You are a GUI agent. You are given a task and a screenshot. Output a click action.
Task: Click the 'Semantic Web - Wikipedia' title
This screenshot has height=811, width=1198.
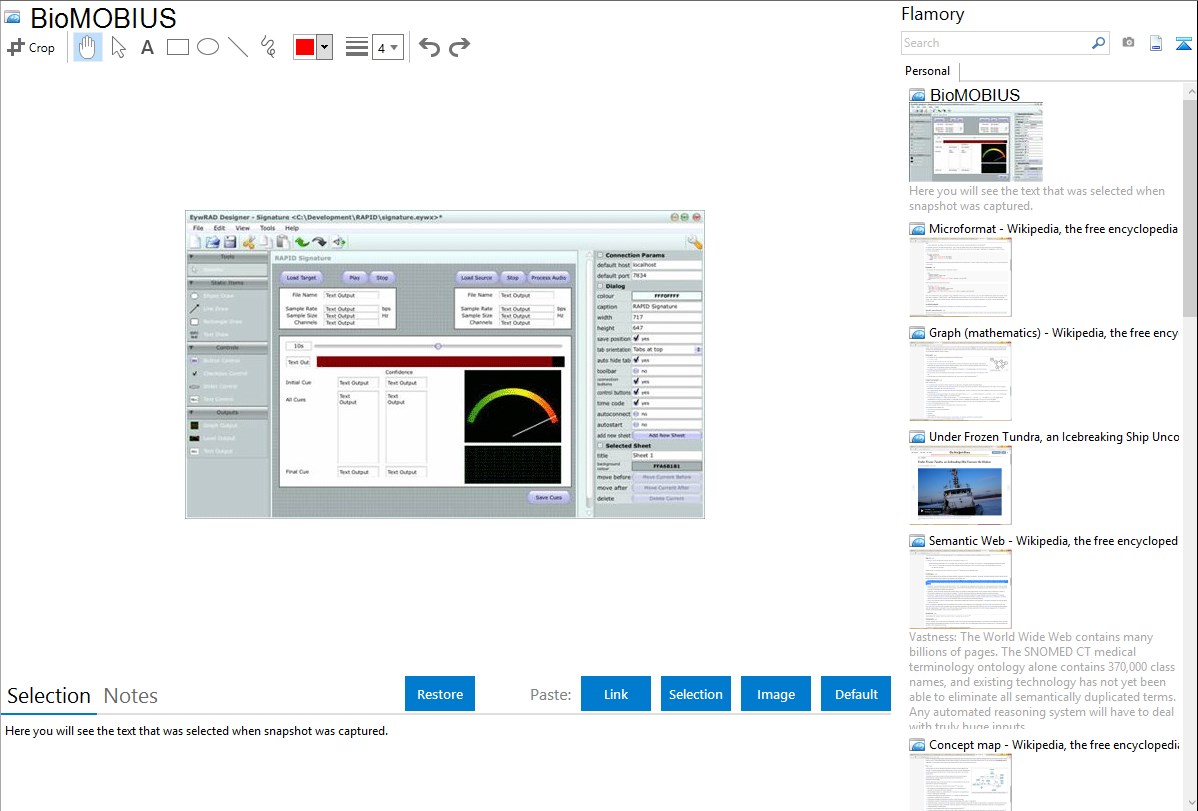(1053, 540)
